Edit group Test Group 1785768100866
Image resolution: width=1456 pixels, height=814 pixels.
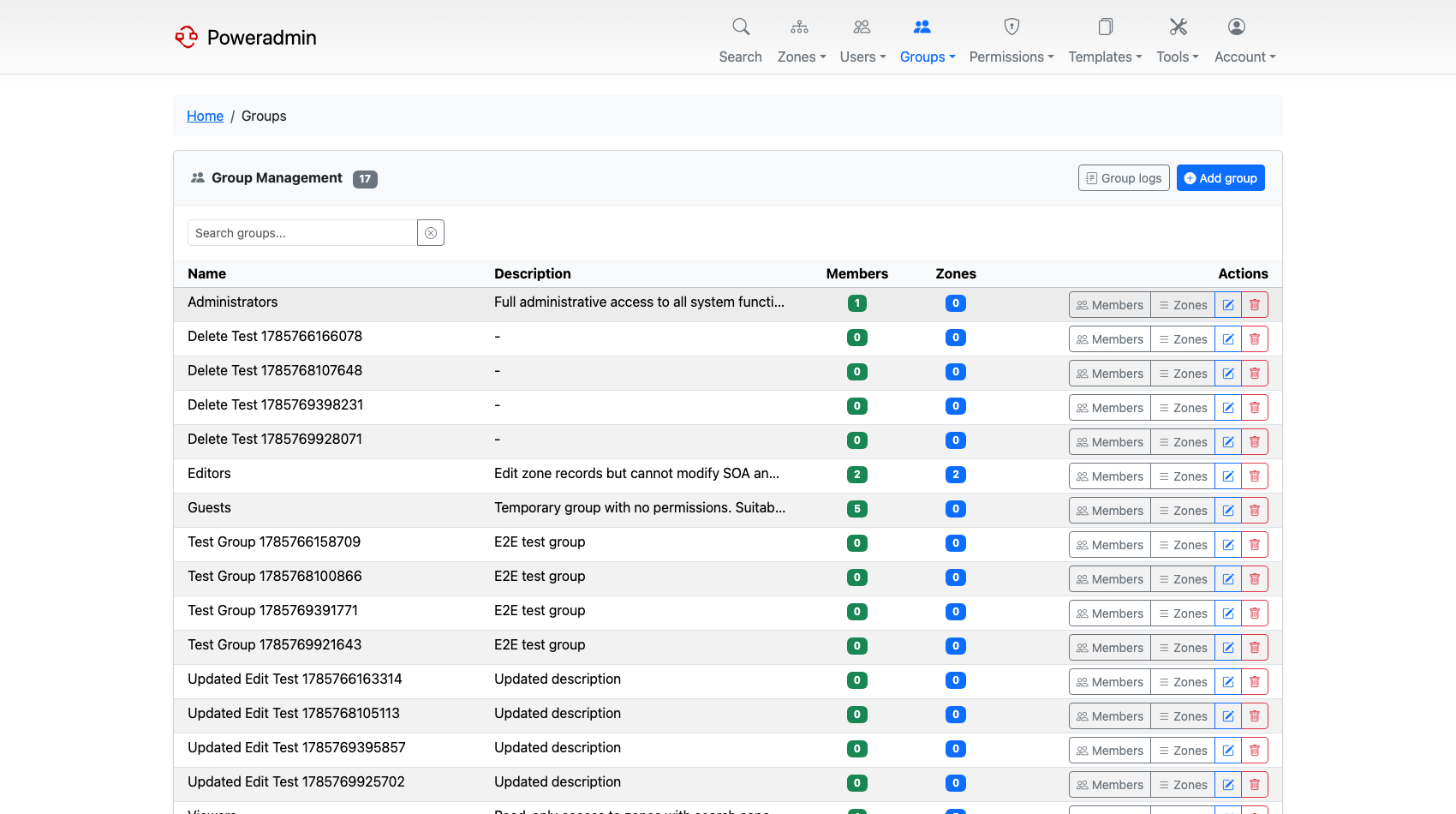pos(1228,579)
